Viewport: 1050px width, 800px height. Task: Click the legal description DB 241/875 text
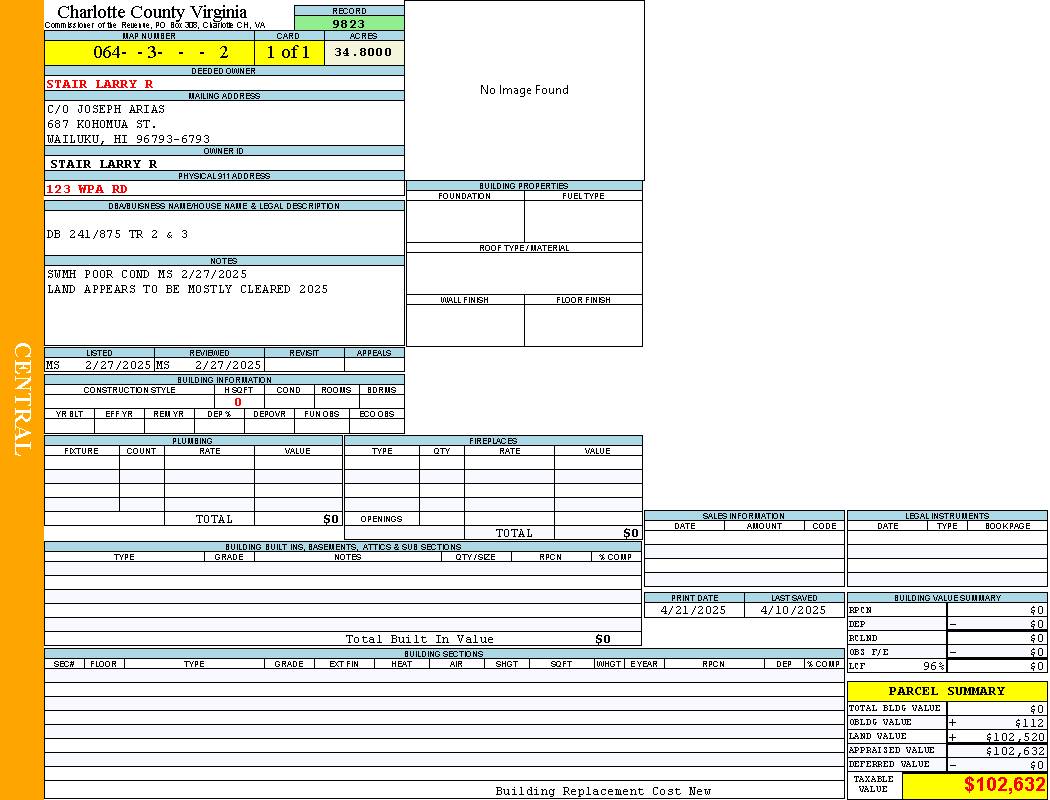pyautogui.click(x=117, y=234)
